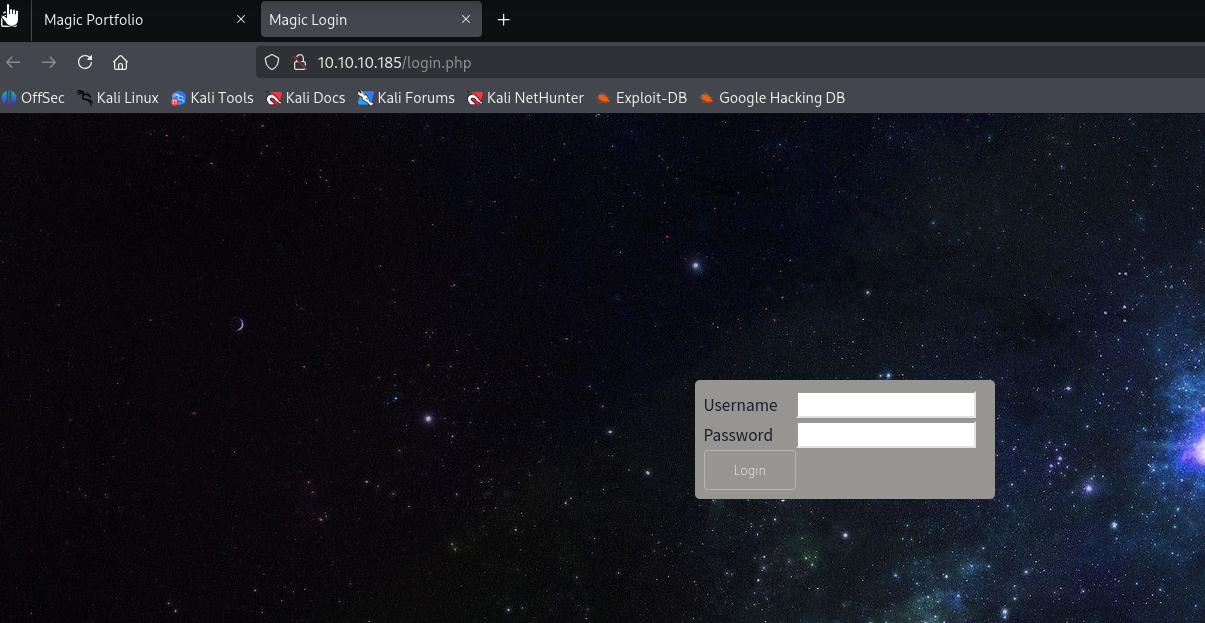Open the Kali Linux bookmark

click(118, 98)
